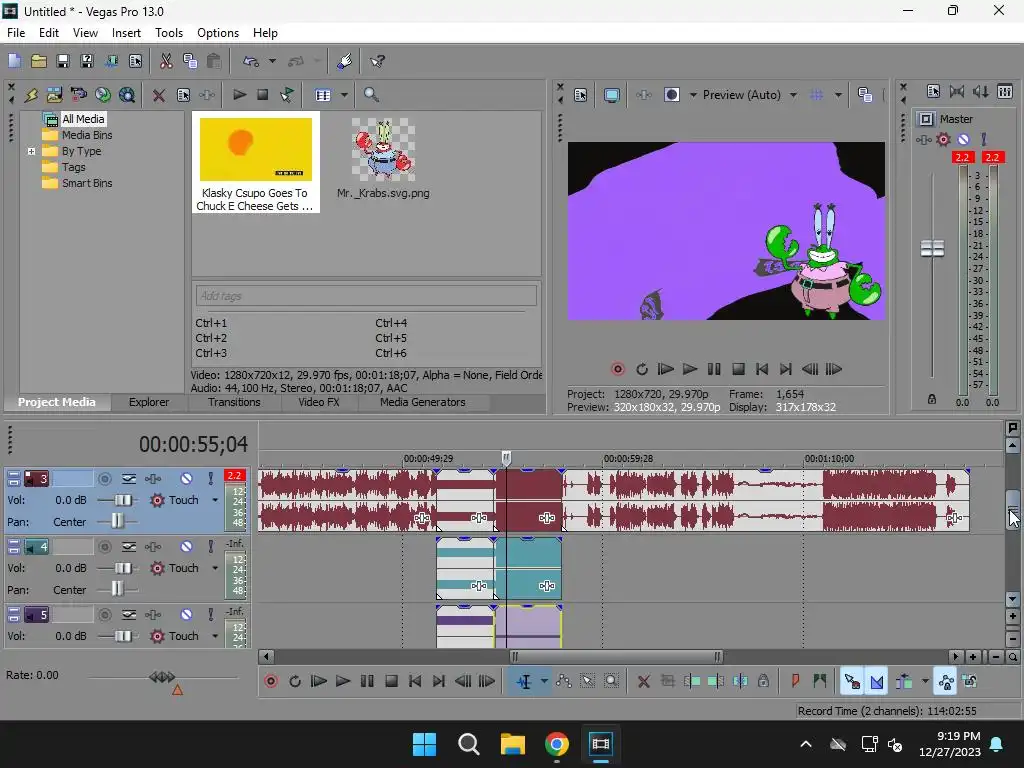Switch to the Transitions tab
The height and width of the screenshot is (768, 1024).
coord(234,402)
